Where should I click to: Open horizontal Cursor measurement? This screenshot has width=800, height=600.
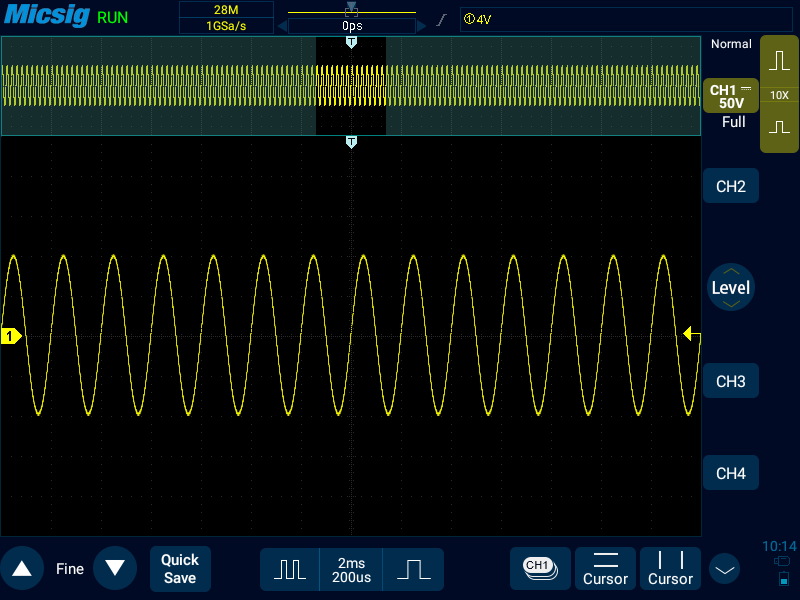click(605, 568)
